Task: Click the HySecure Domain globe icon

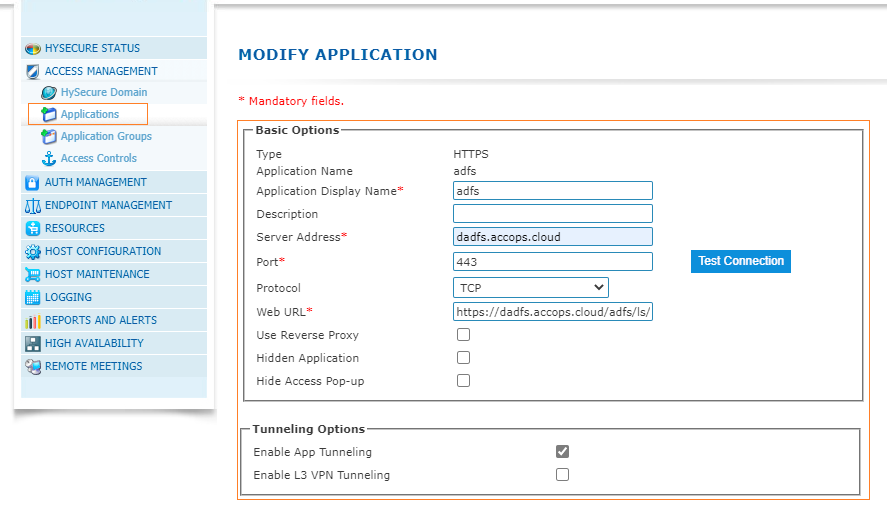Action: point(48,93)
